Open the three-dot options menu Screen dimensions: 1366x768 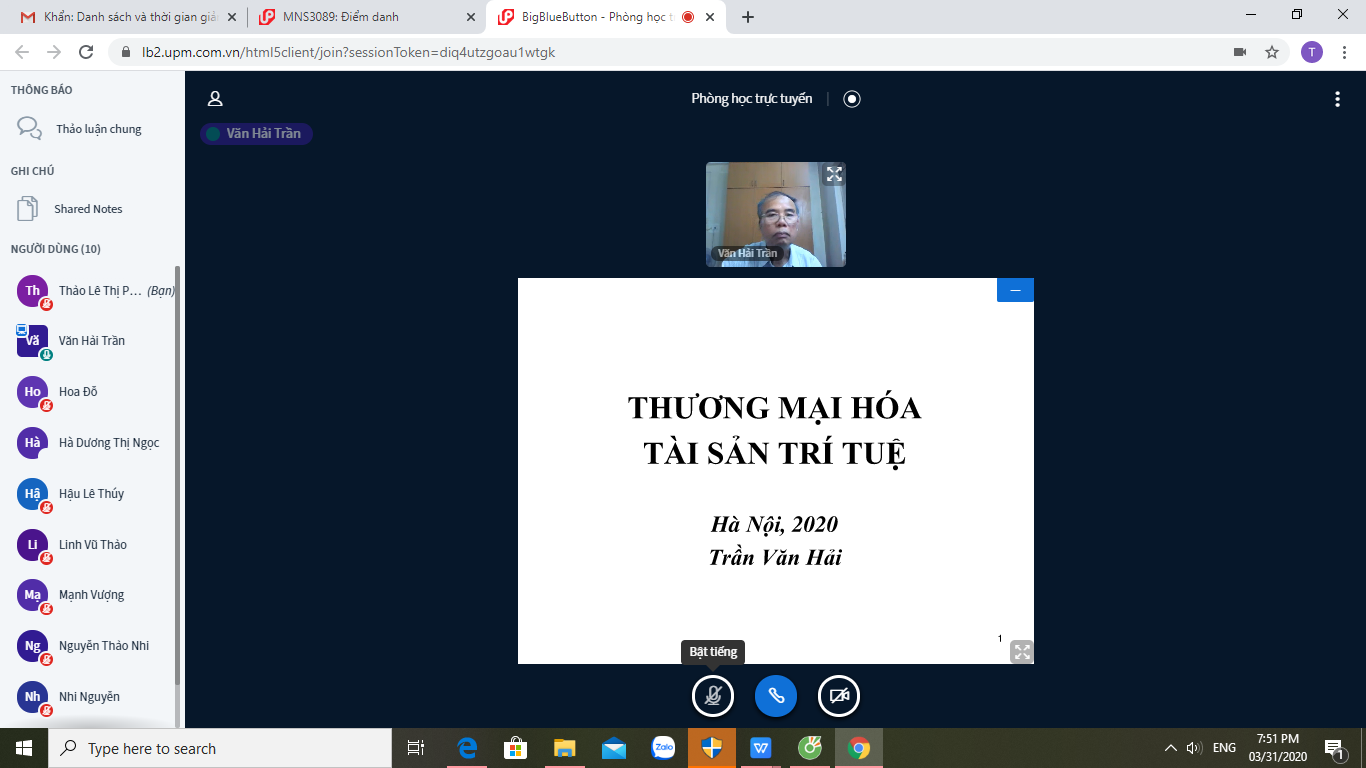click(x=1337, y=98)
